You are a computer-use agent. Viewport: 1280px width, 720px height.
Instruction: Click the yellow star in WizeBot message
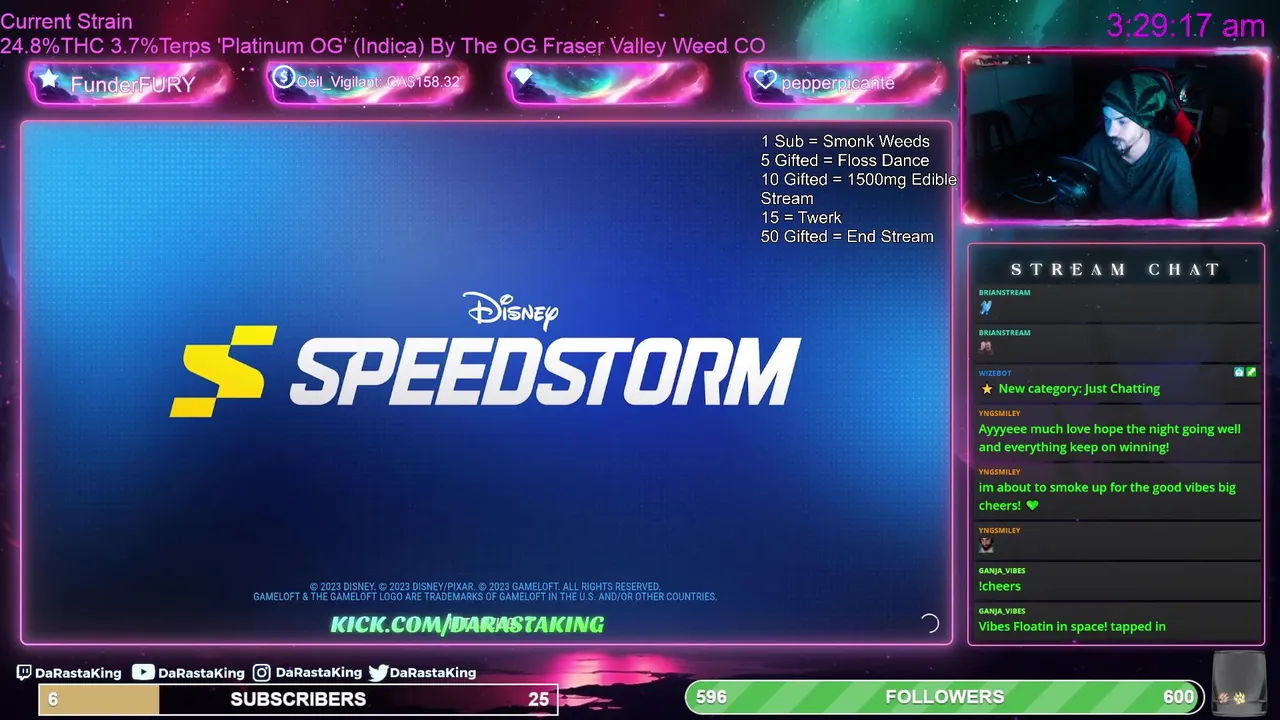[x=986, y=389]
